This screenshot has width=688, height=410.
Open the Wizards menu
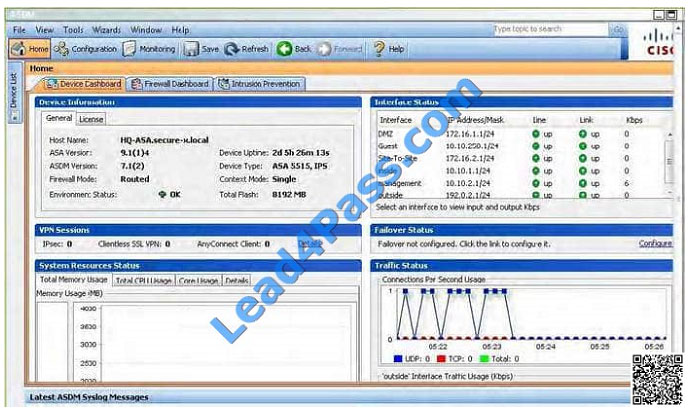[x=106, y=30]
